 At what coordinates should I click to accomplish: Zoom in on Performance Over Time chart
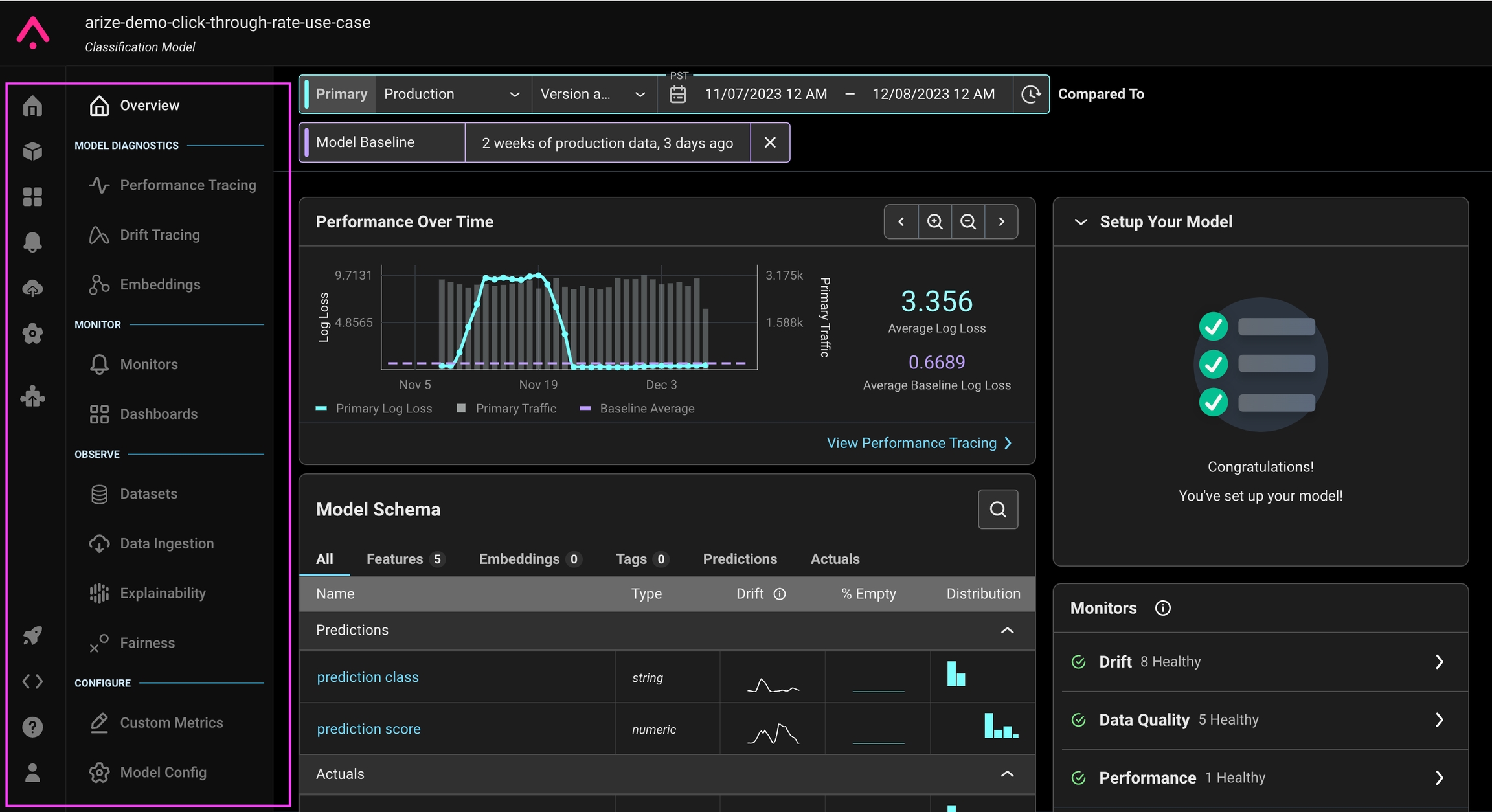coord(934,221)
